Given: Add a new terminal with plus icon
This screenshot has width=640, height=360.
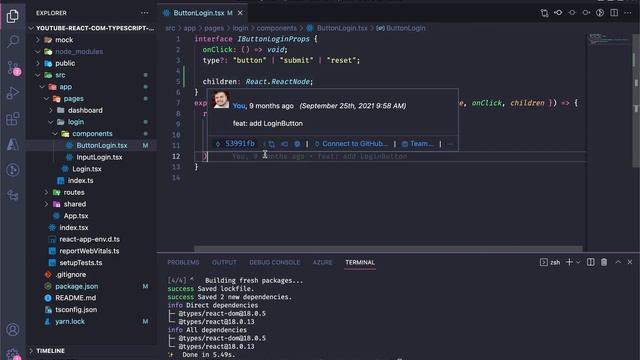Looking at the screenshot, I should click(x=569, y=262).
